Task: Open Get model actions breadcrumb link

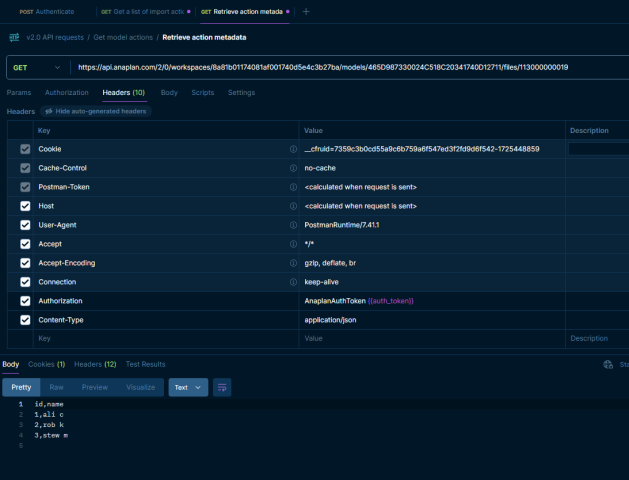Action: click(123, 37)
